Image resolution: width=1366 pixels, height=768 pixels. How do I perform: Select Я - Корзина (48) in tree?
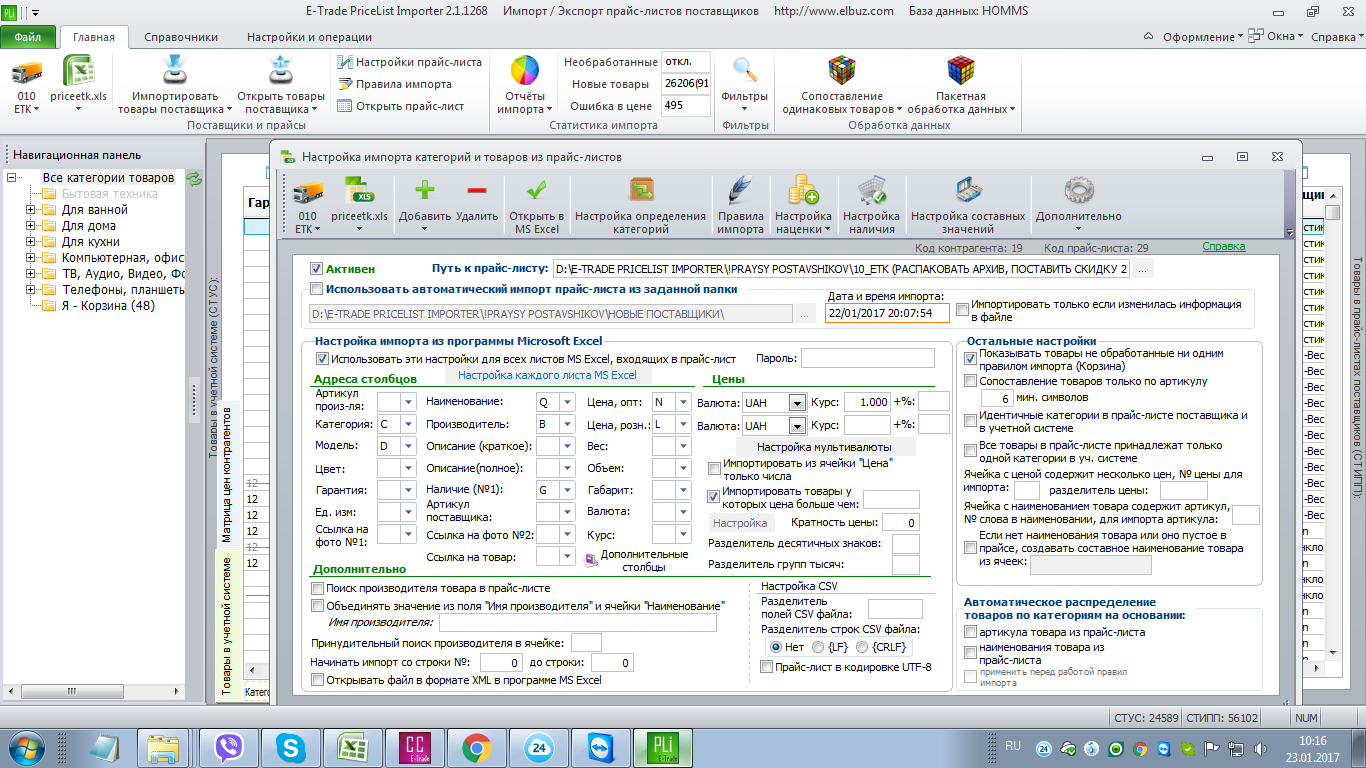click(x=108, y=306)
